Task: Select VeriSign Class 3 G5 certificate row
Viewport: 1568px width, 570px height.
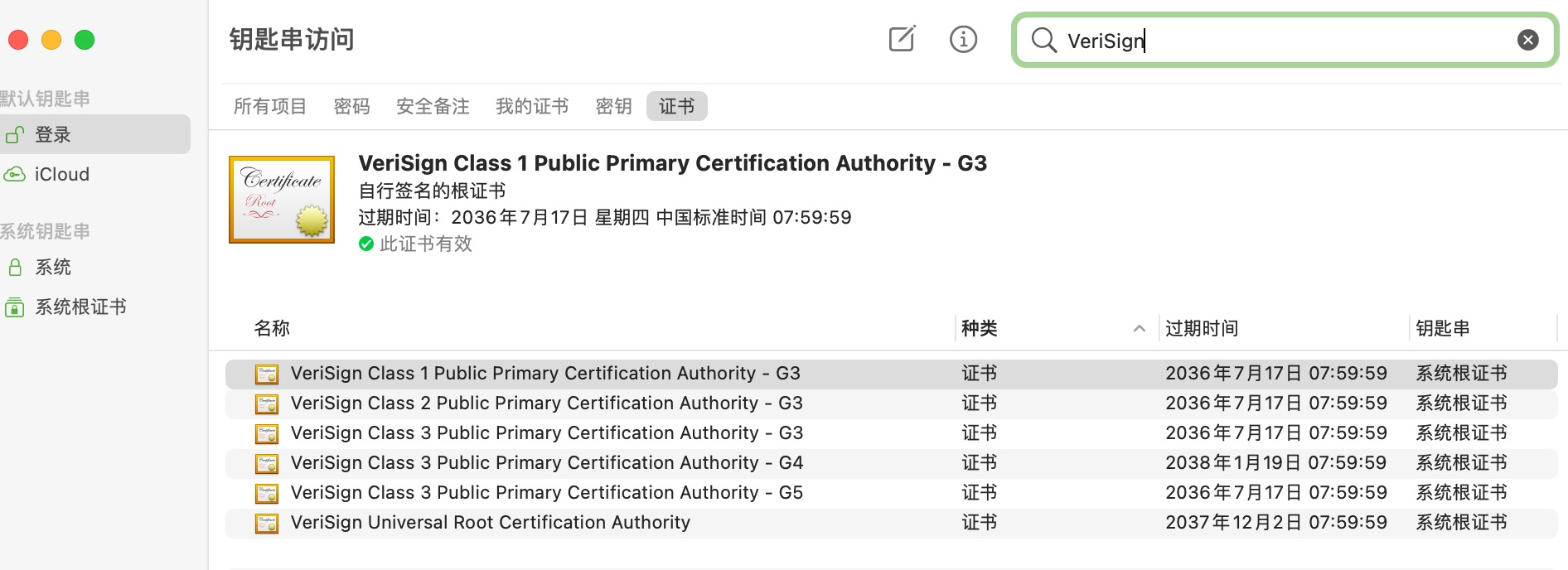Action: 546,492
